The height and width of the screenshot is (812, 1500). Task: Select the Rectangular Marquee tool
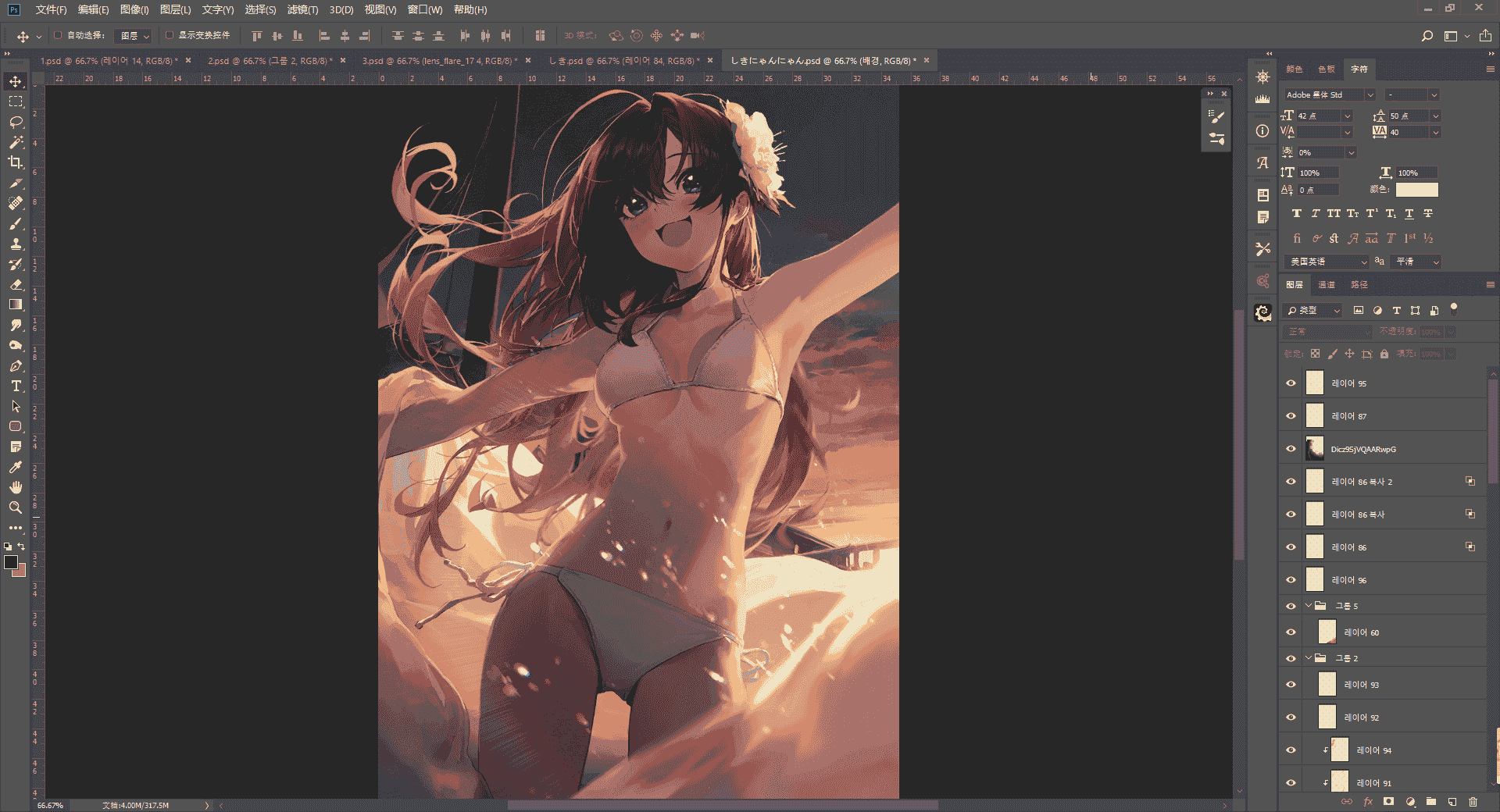point(16,101)
